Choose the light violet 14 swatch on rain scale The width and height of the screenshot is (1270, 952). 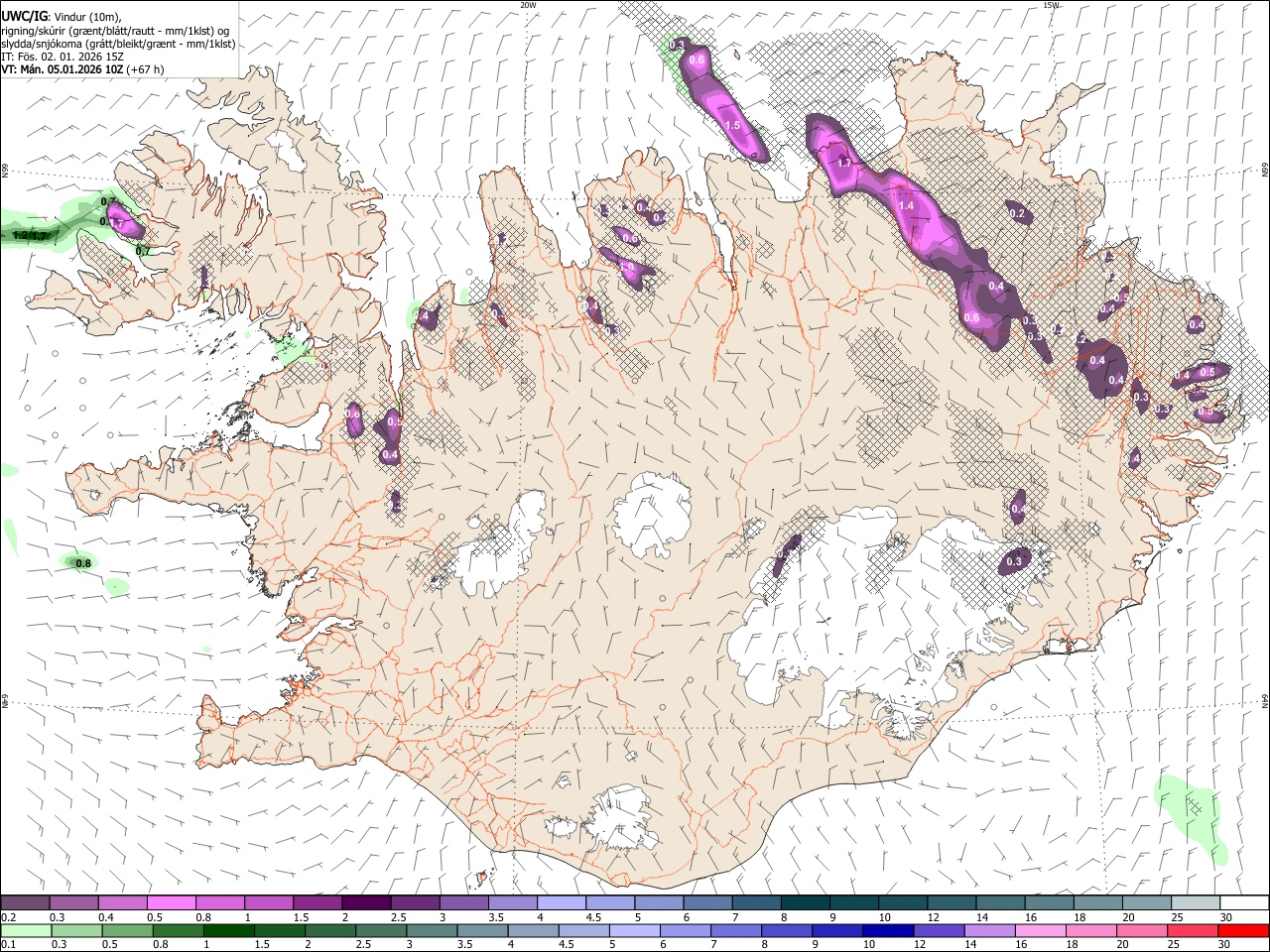[988, 930]
